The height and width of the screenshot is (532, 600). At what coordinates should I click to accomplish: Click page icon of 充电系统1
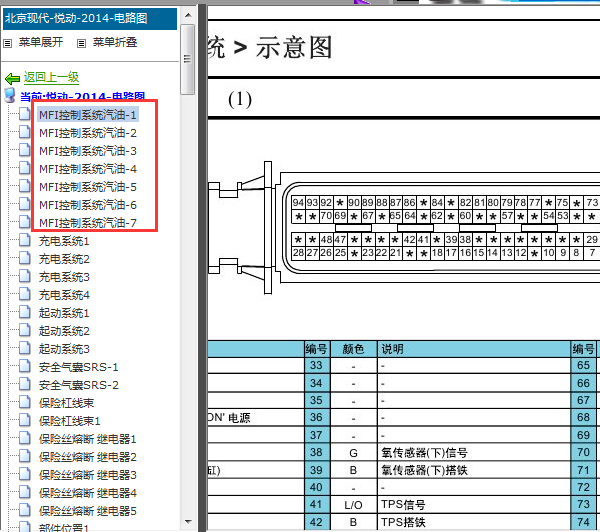click(25, 240)
